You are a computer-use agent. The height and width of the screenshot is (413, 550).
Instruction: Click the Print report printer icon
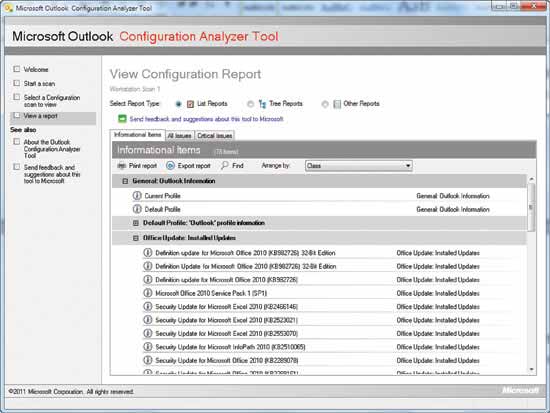point(121,166)
